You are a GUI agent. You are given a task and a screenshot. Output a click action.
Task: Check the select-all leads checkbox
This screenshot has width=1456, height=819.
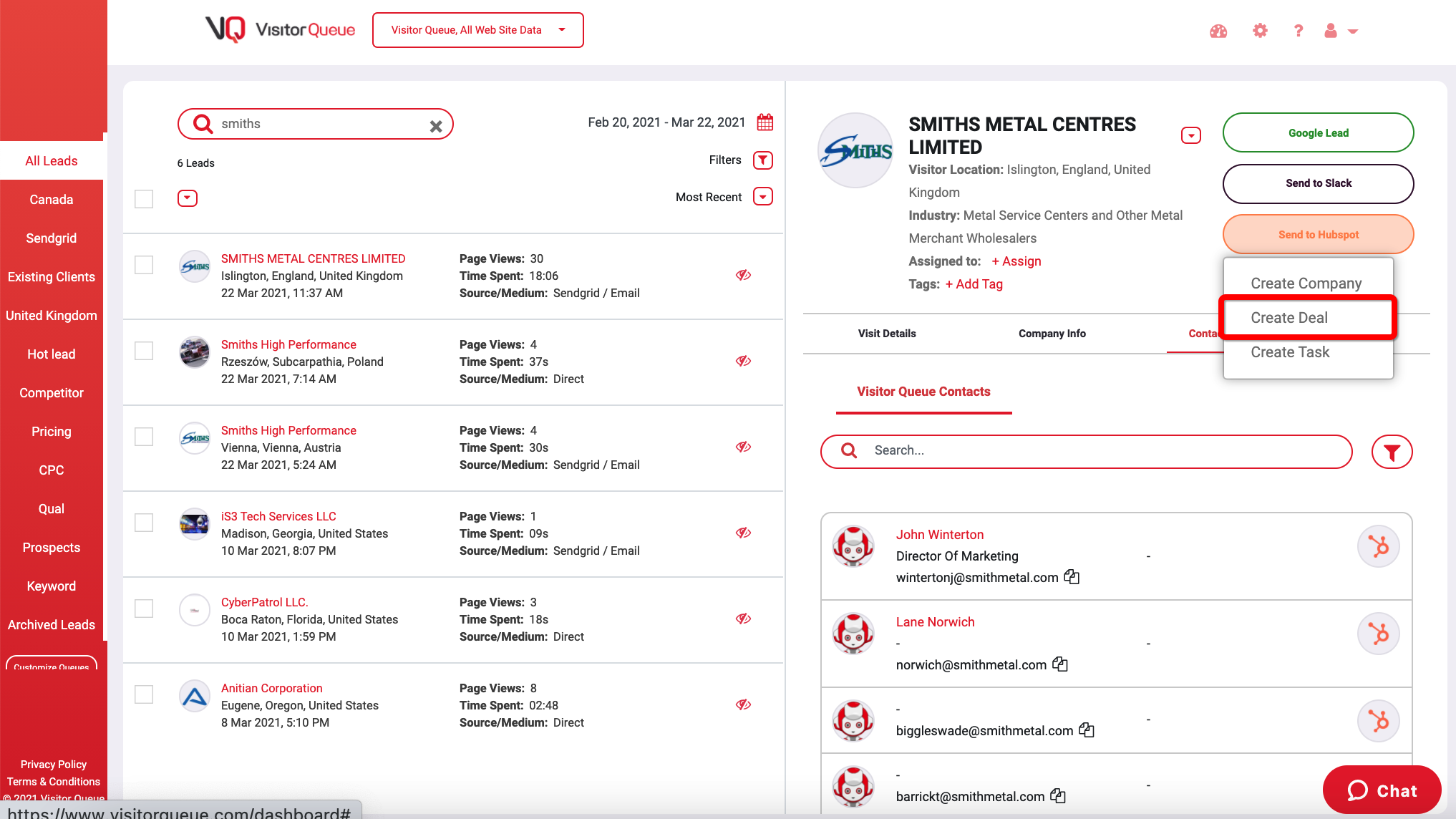click(x=144, y=198)
